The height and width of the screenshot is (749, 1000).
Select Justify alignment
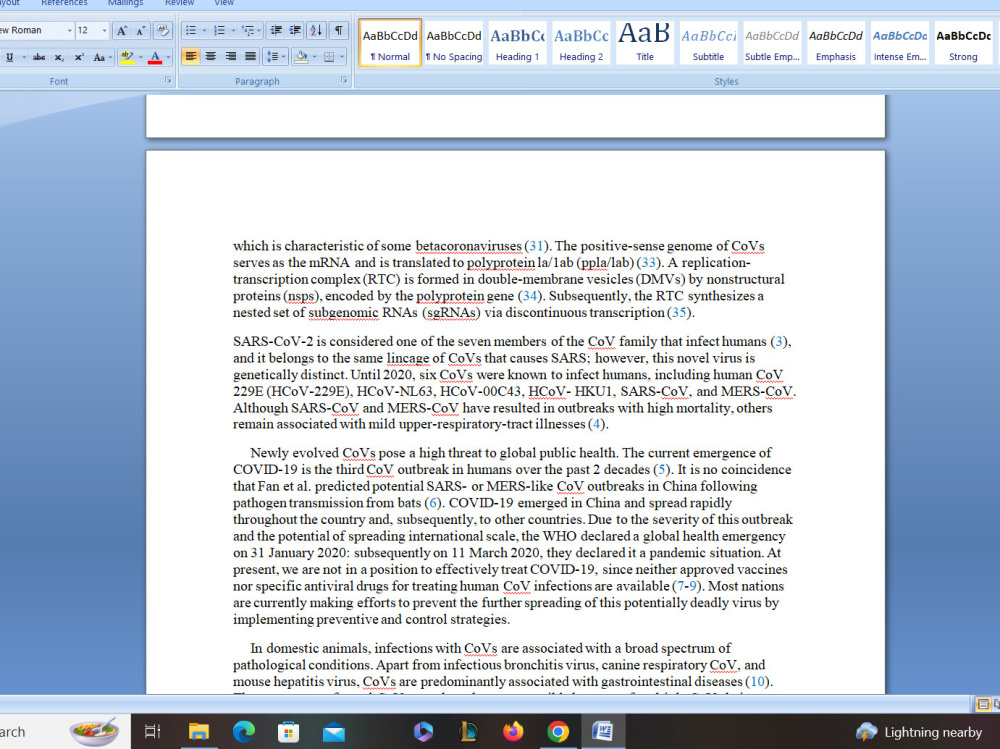coord(251,57)
